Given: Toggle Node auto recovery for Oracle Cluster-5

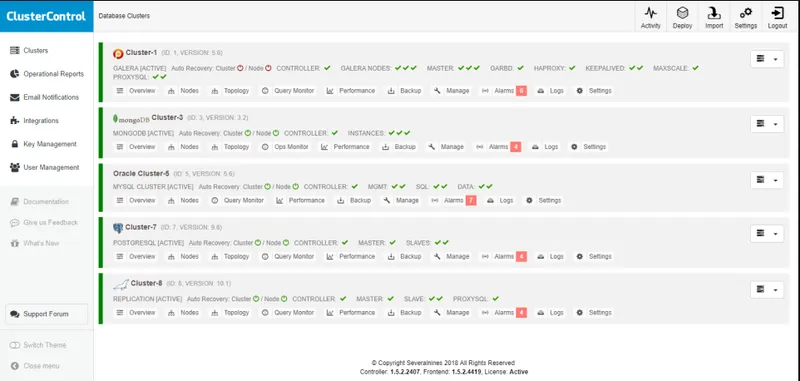Looking at the screenshot, I should 295,187.
